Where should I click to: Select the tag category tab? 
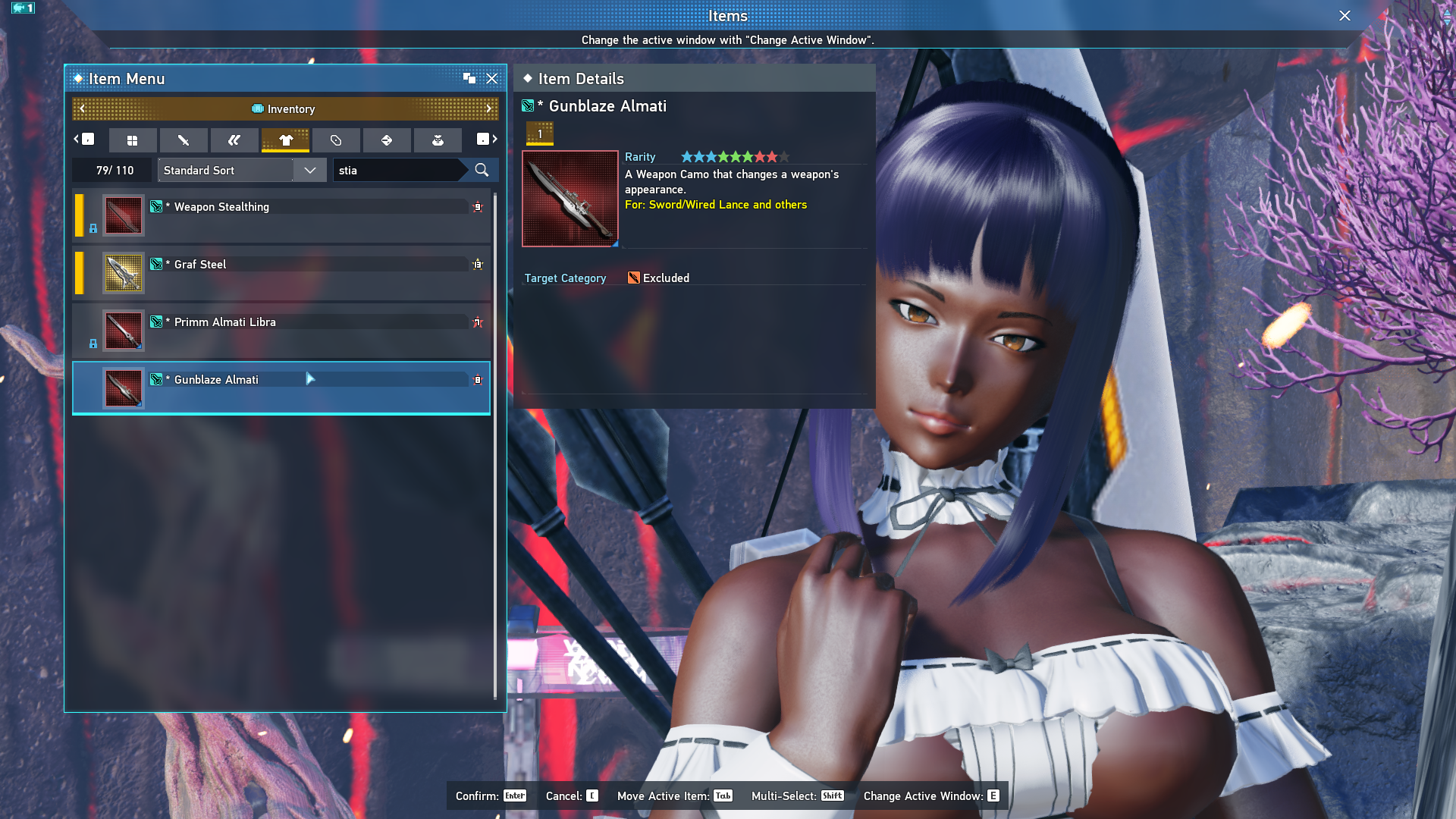(336, 140)
